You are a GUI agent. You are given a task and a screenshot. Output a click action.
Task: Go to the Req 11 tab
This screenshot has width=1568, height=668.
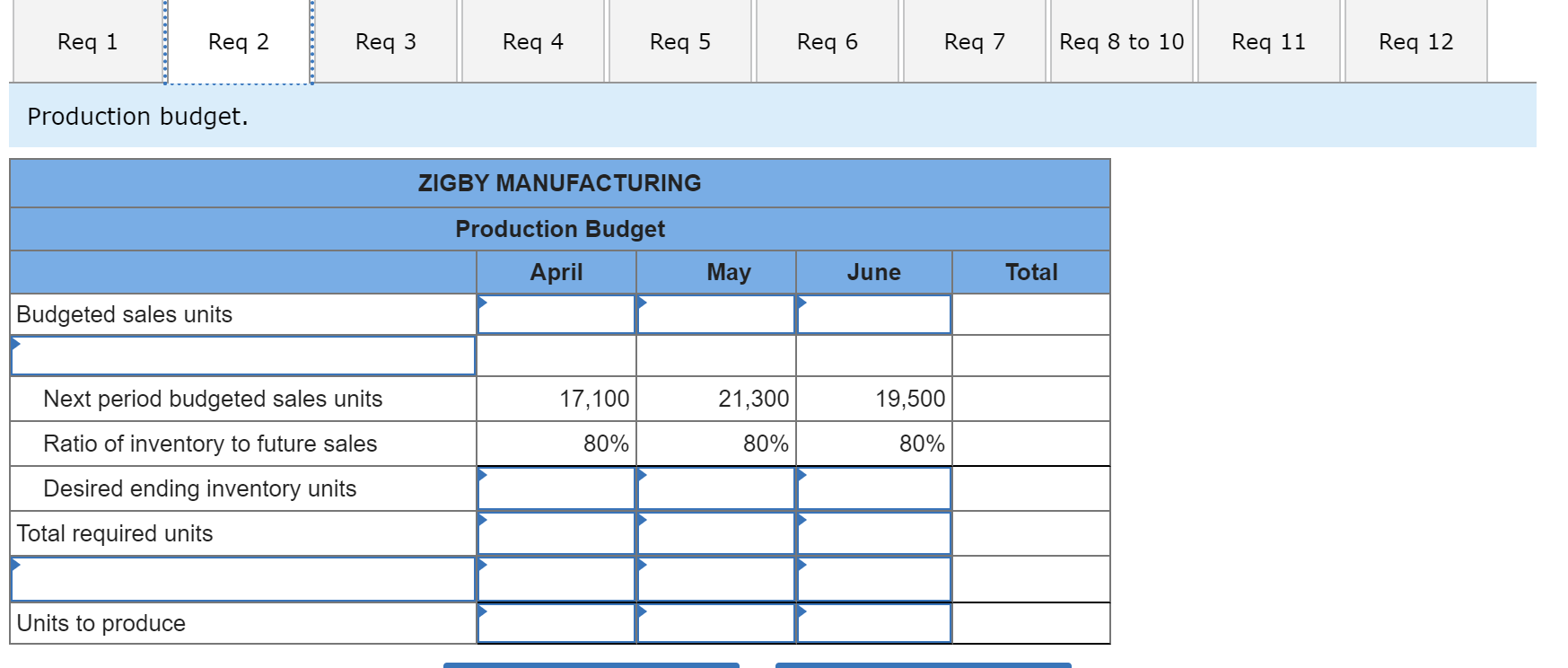point(1269,41)
